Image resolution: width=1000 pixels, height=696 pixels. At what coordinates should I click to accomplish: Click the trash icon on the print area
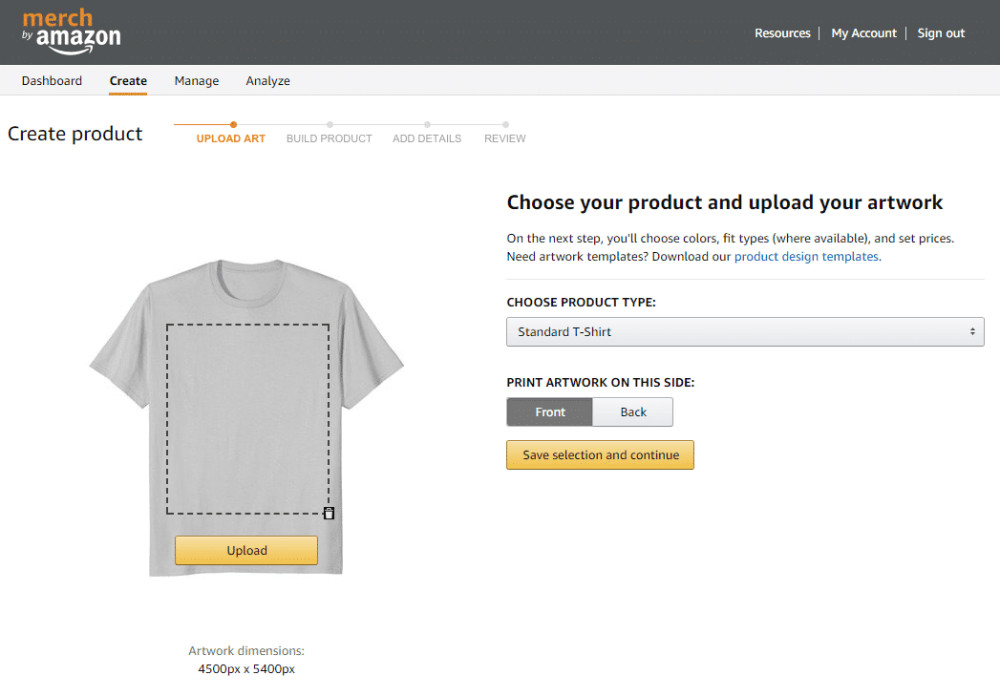click(329, 513)
